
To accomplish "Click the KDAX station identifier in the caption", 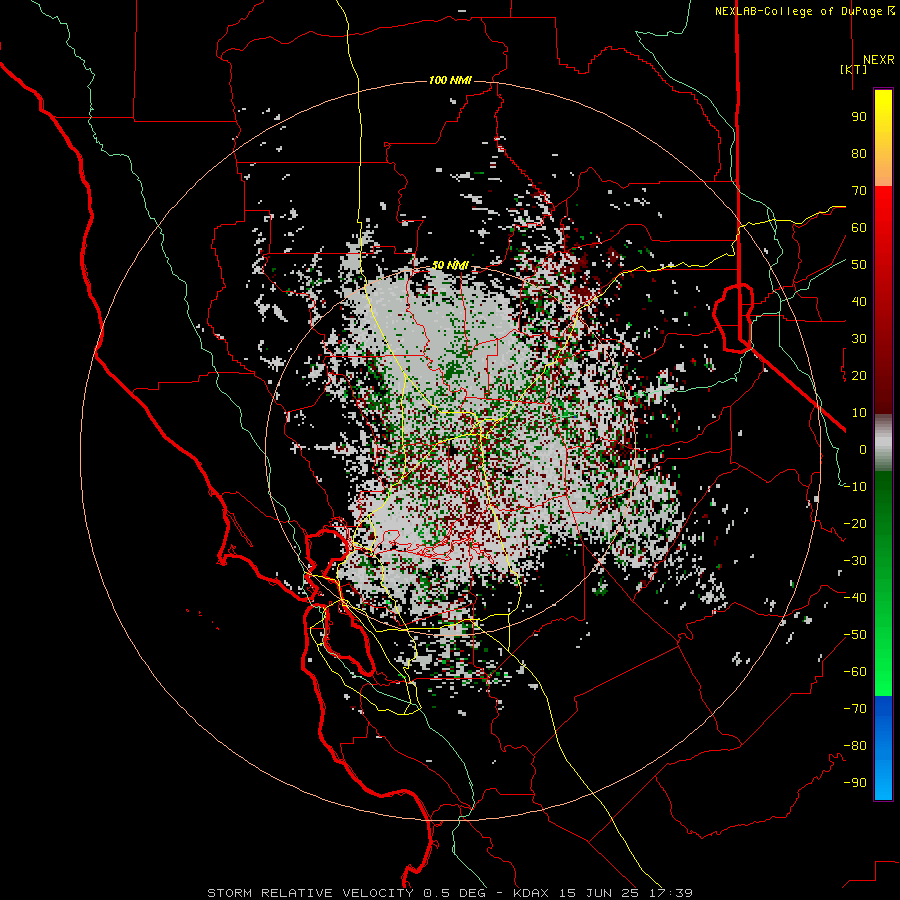I will point(530,893).
